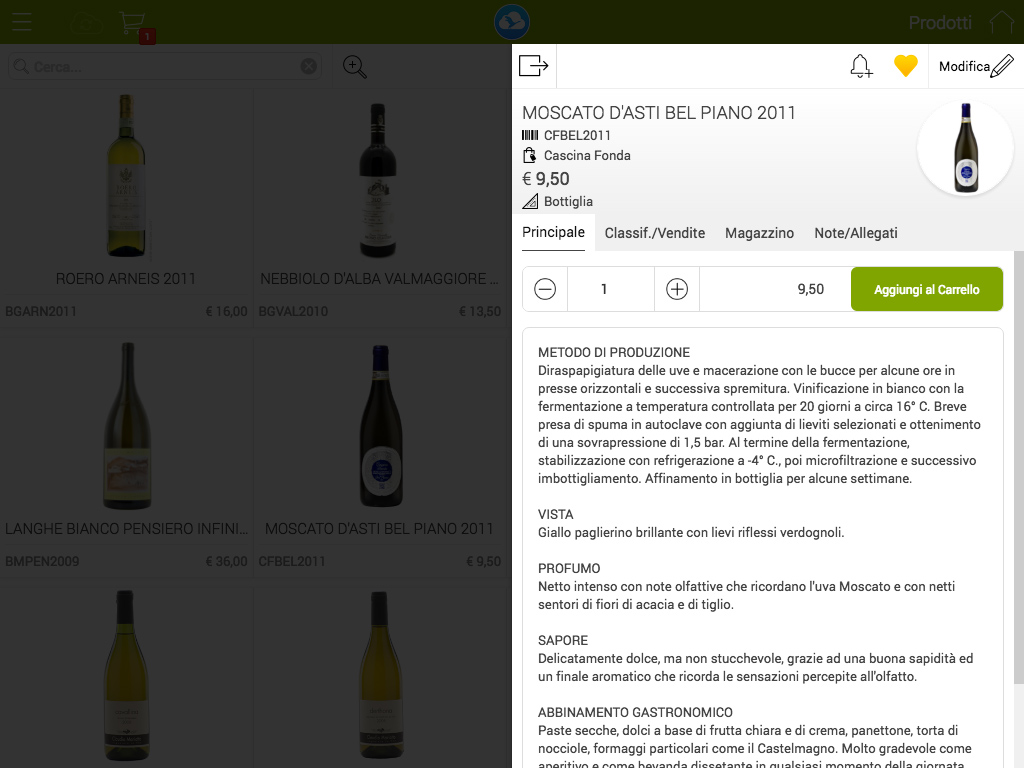Click the Cascina Fonda supplier name
Screen dimensions: 1024x768
click(587, 155)
